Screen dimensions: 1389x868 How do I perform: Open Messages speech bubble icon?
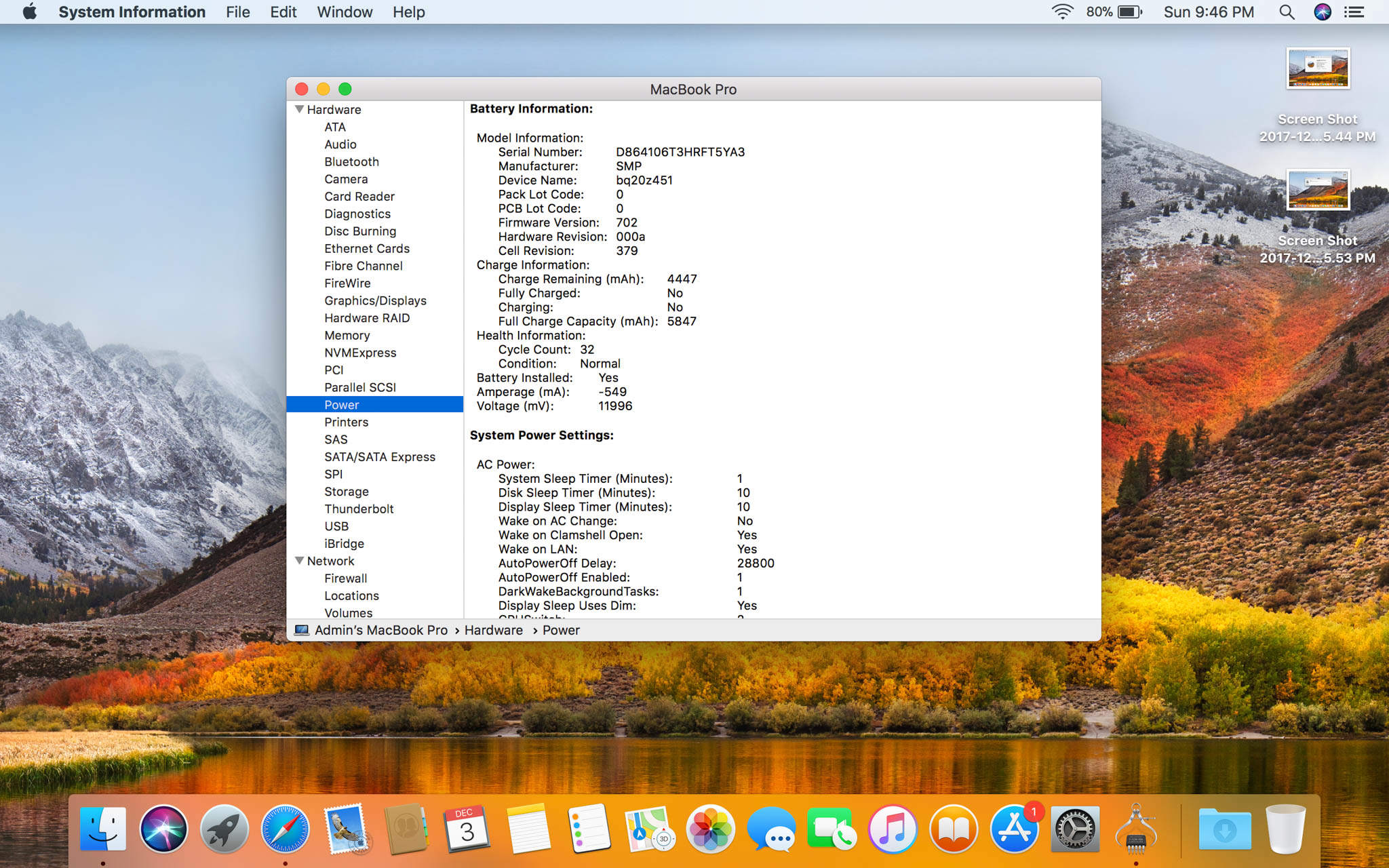click(771, 828)
